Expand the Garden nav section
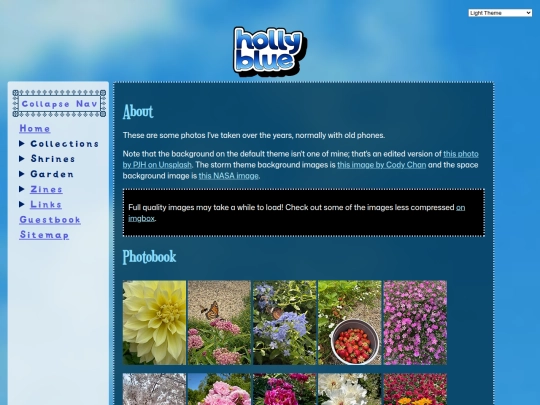 pyautogui.click(x=46, y=174)
